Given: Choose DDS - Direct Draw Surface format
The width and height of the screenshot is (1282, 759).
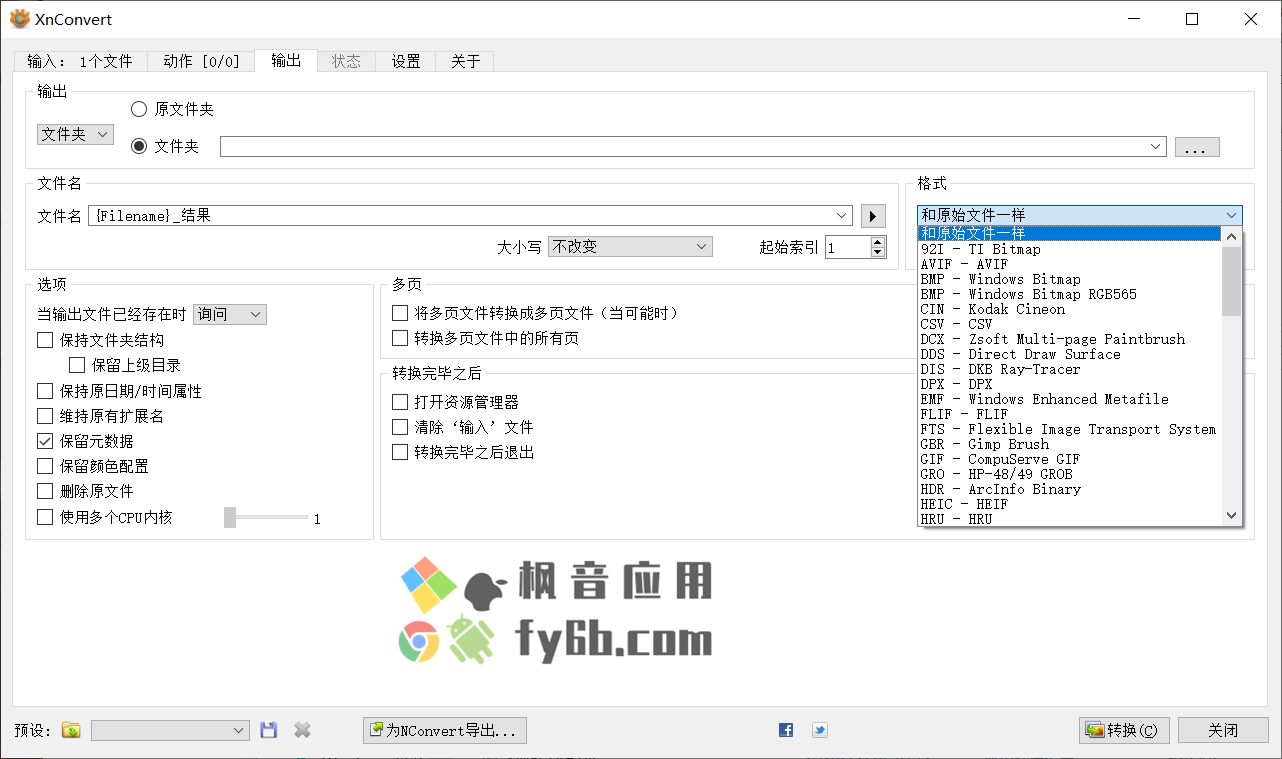Looking at the screenshot, I should (x=1070, y=354).
